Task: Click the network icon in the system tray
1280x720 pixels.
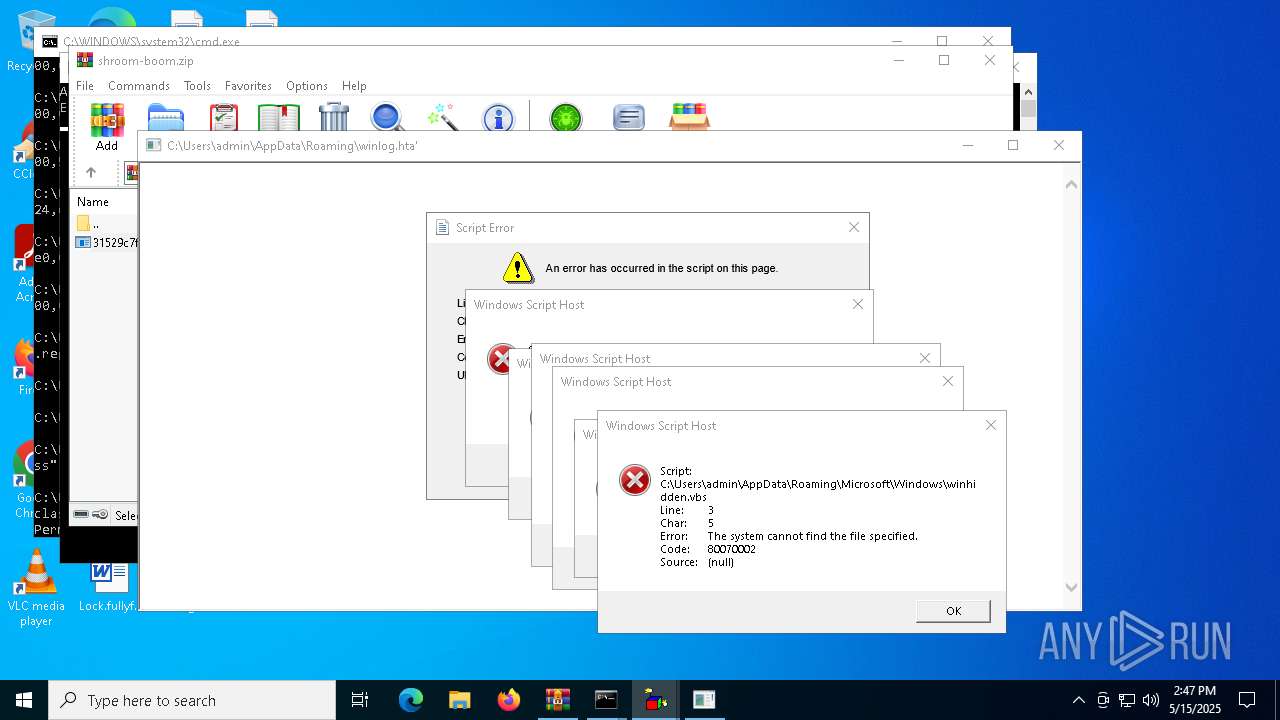Action: tap(1127, 700)
